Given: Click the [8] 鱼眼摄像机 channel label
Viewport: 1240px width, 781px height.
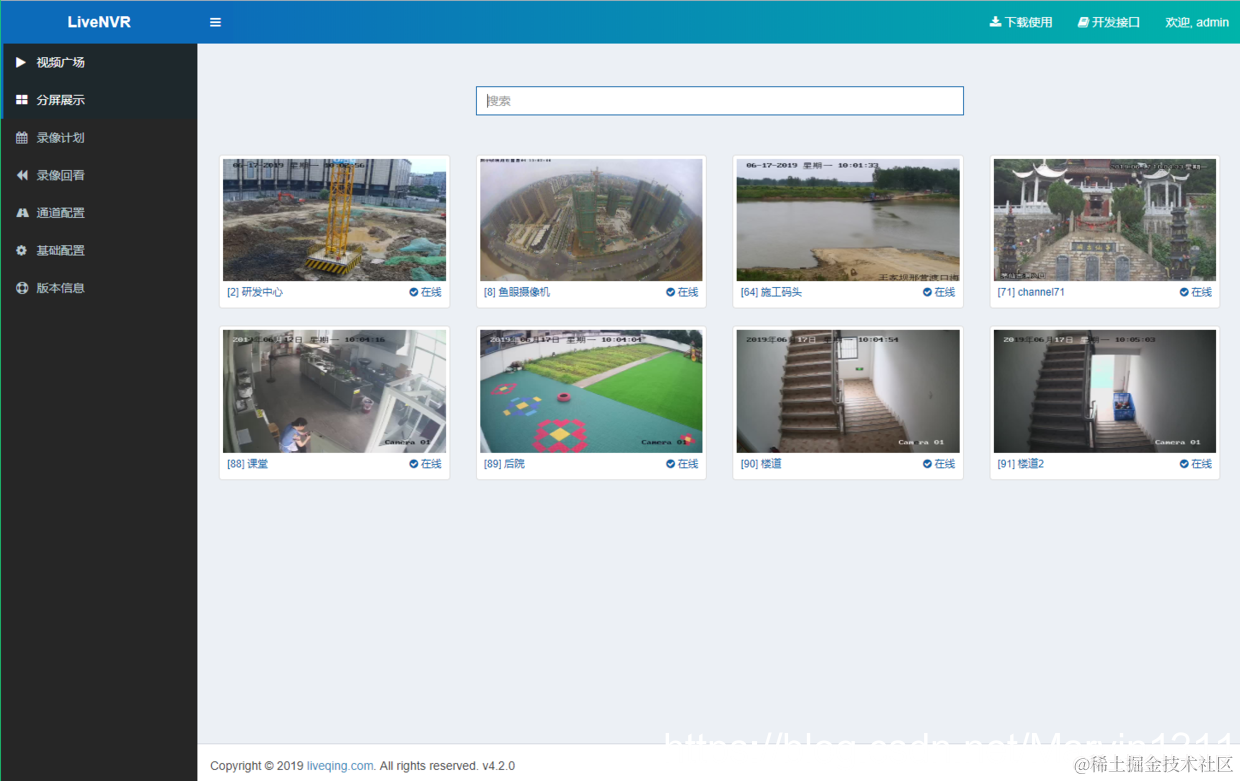Looking at the screenshot, I should point(517,292).
